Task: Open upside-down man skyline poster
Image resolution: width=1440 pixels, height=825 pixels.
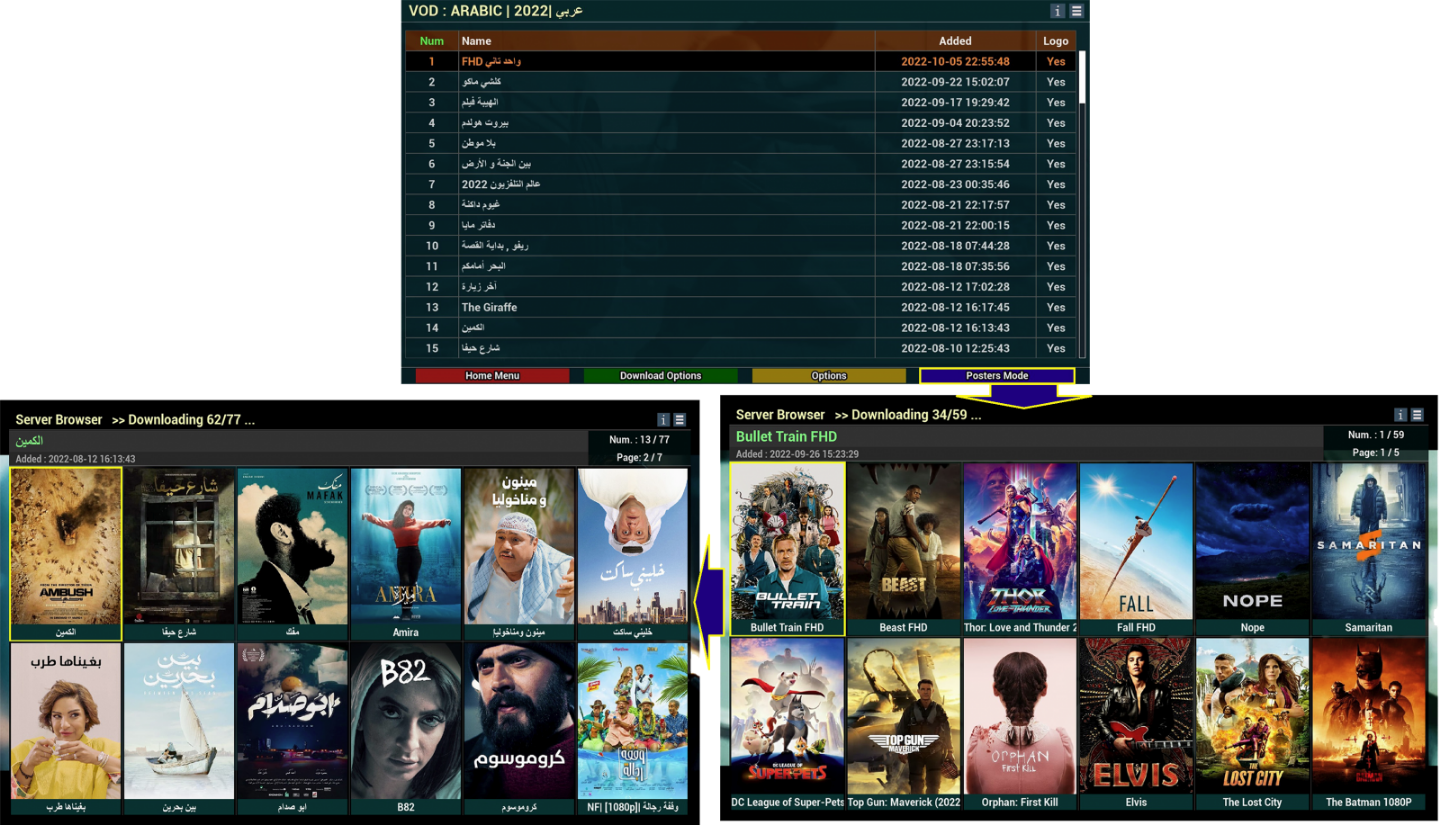Action: (x=633, y=554)
